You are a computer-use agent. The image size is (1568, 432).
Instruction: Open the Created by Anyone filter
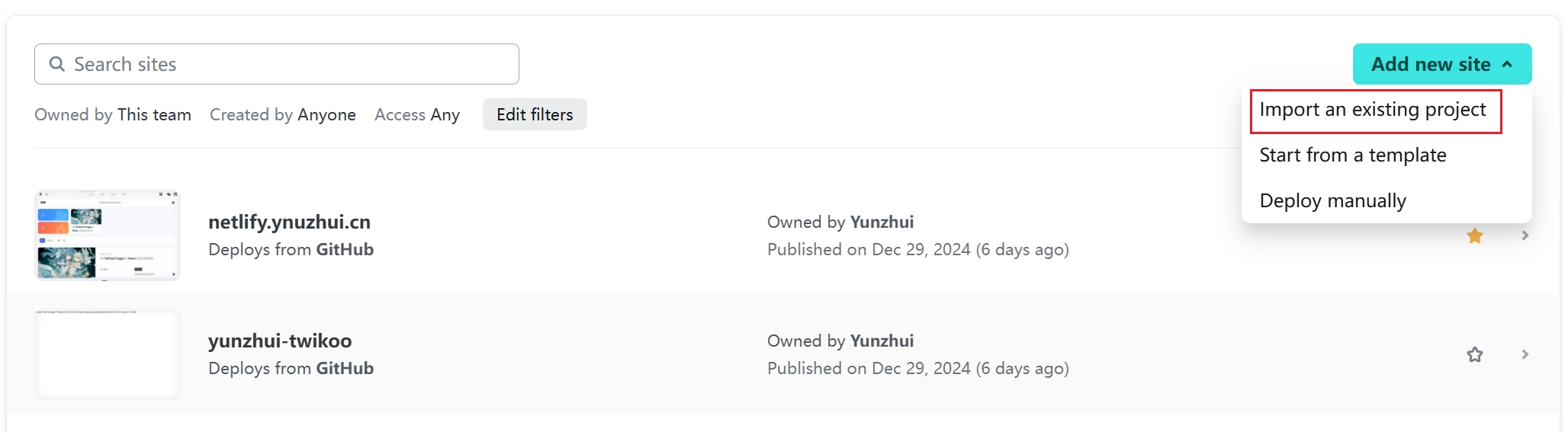282,114
